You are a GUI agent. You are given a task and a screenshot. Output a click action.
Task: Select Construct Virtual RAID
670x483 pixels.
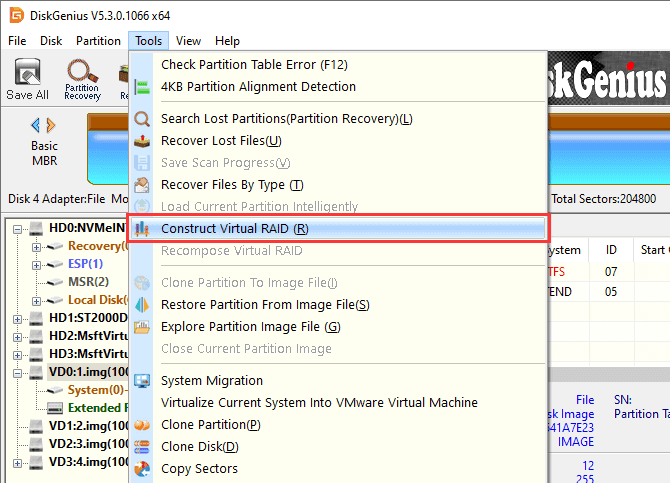coord(338,229)
